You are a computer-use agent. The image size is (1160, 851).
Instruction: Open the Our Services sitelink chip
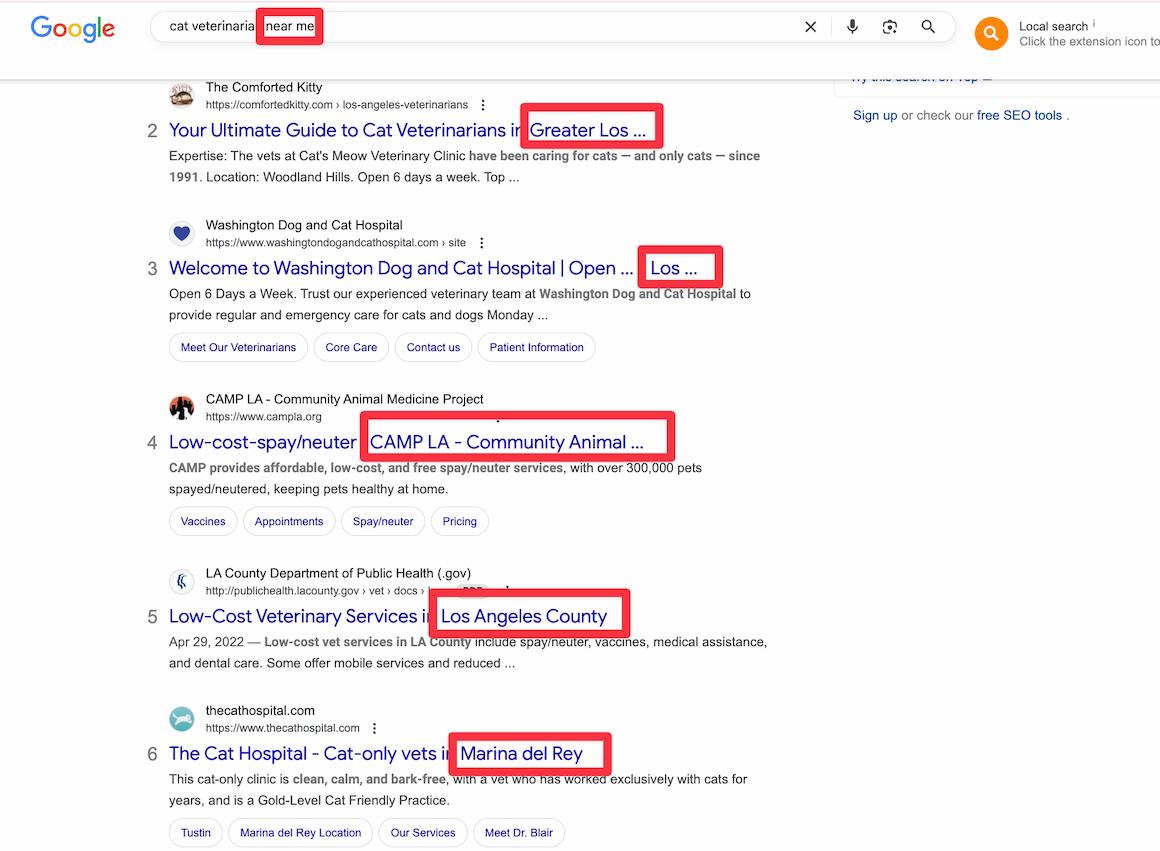tap(423, 832)
